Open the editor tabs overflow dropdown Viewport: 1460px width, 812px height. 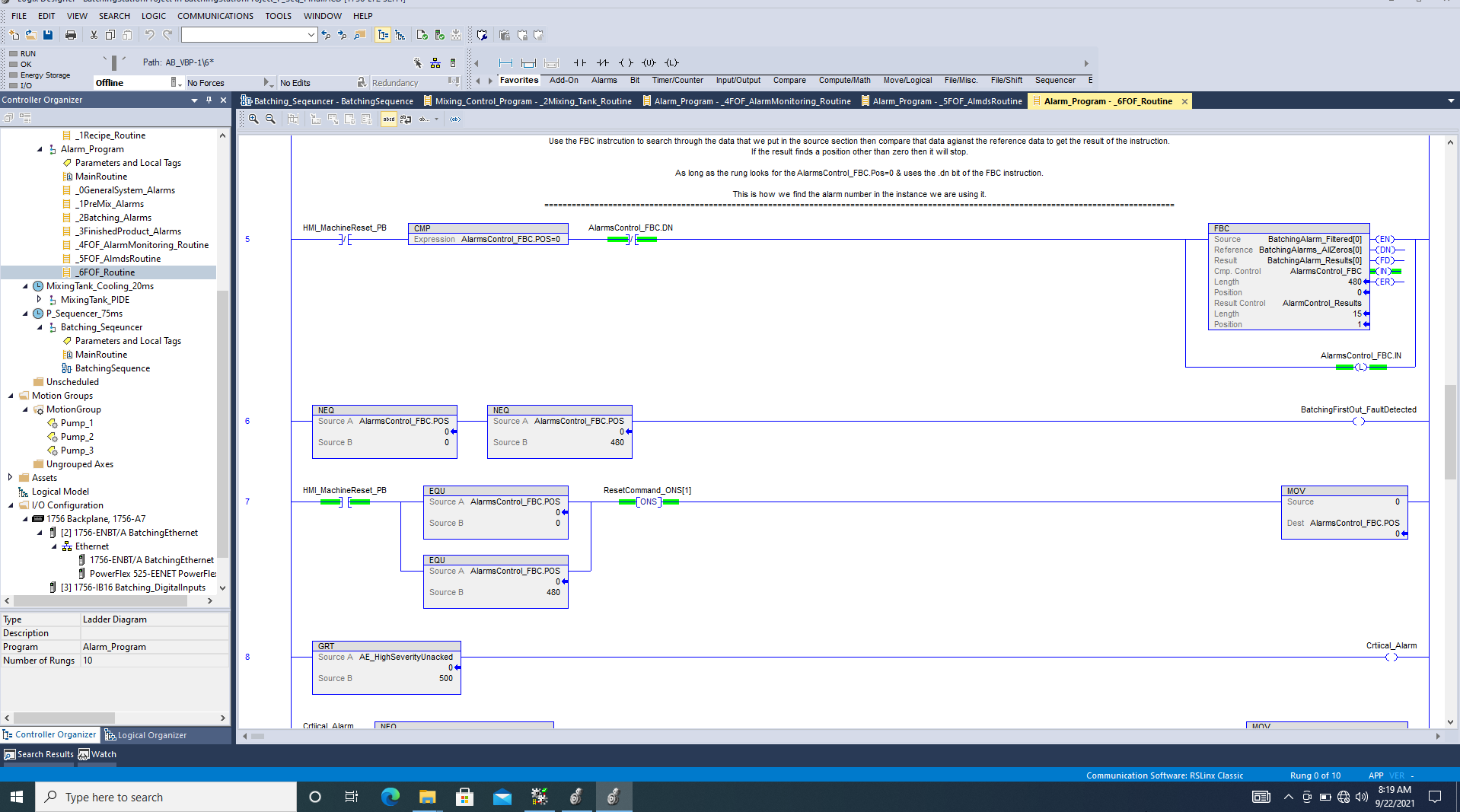click(1451, 100)
